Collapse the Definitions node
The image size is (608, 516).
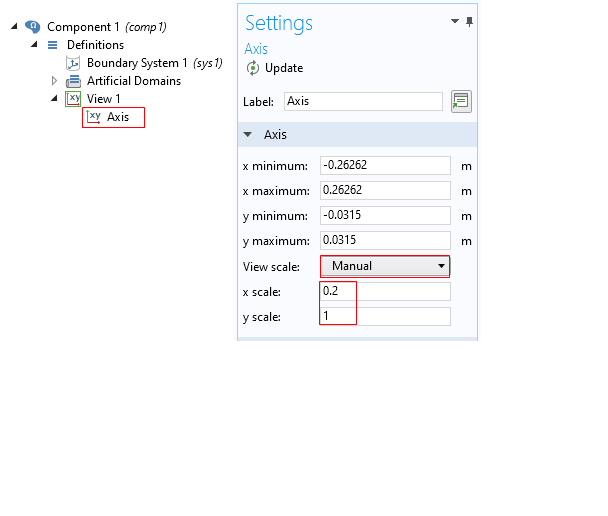[x=34, y=44]
